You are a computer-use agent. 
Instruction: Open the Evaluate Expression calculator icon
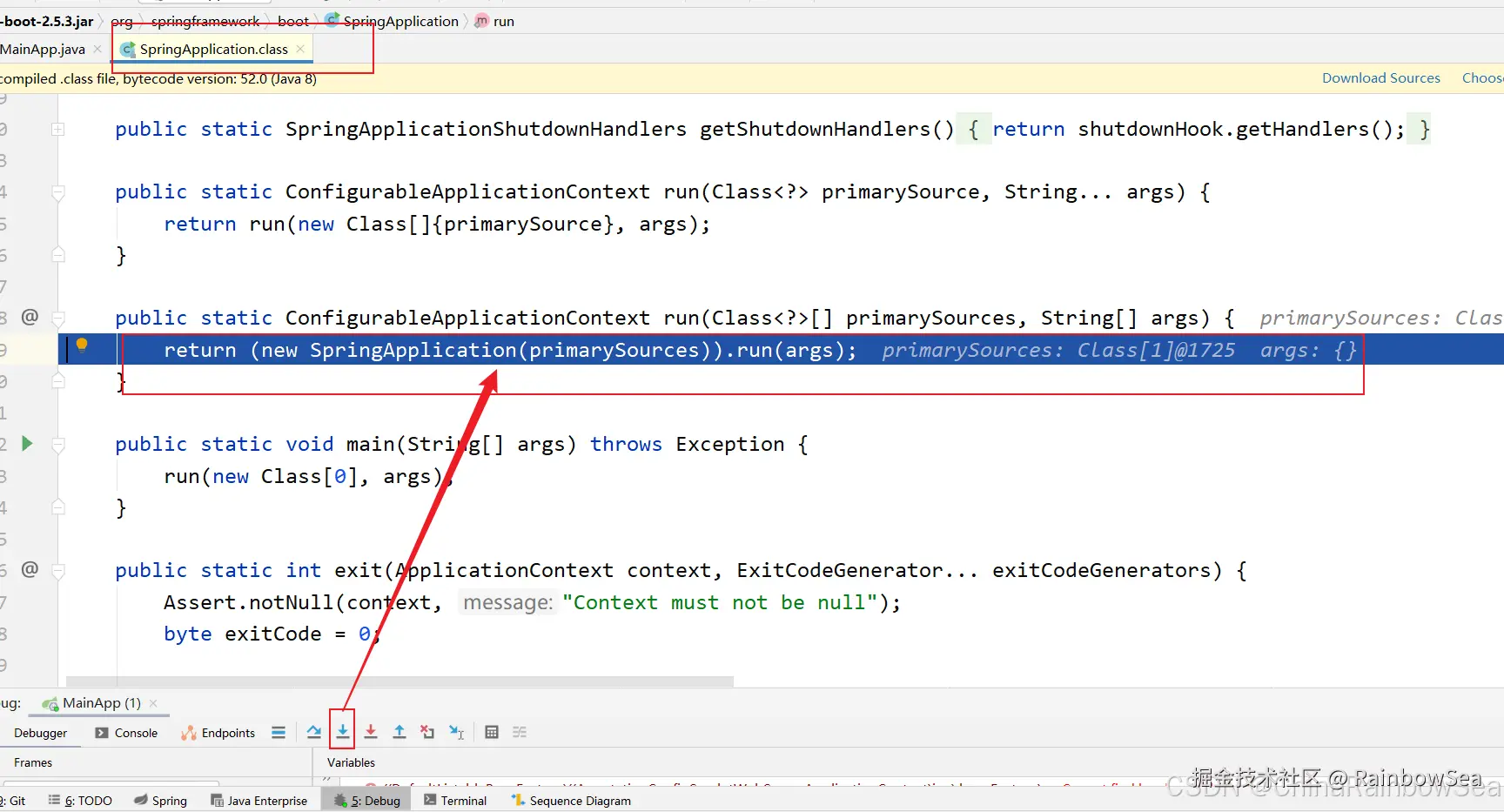pos(492,732)
